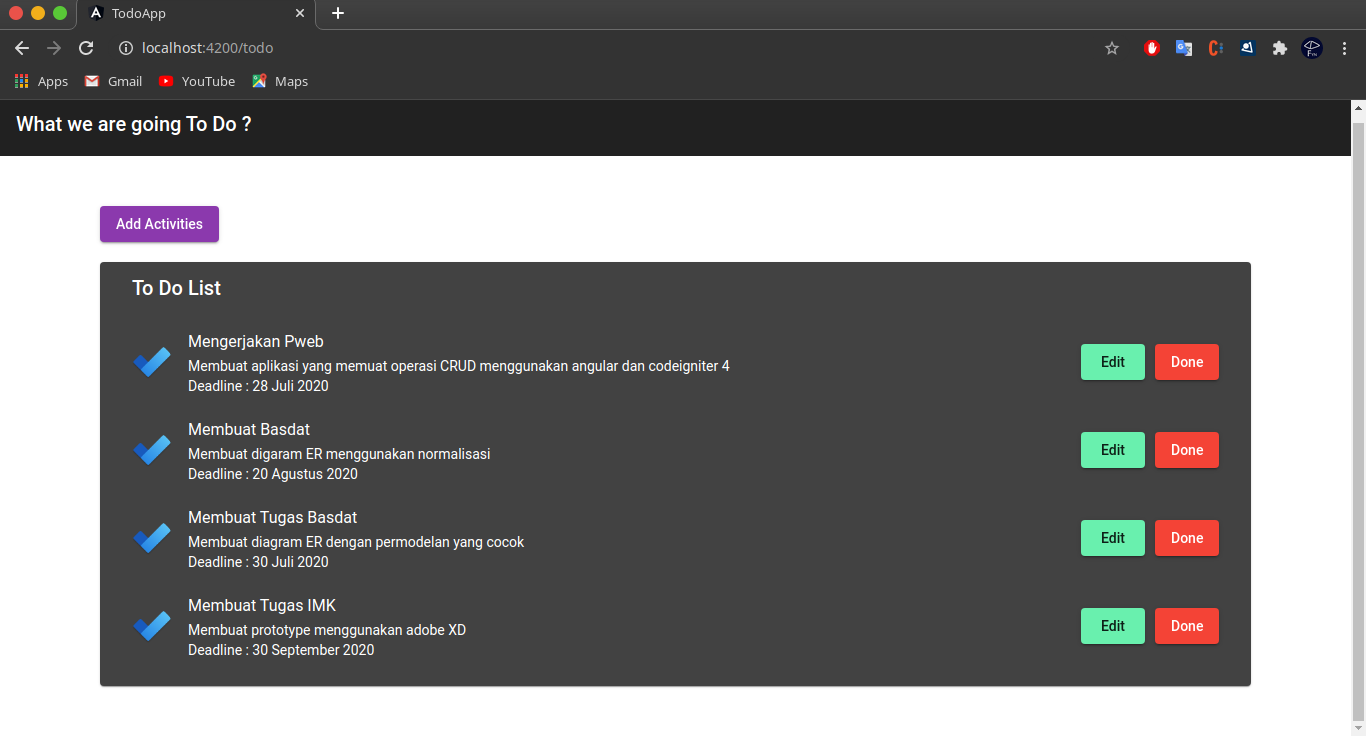The width and height of the screenshot is (1366, 736).
Task: Click the 'Membuat Tugas Basdat' title
Action: pos(272,518)
